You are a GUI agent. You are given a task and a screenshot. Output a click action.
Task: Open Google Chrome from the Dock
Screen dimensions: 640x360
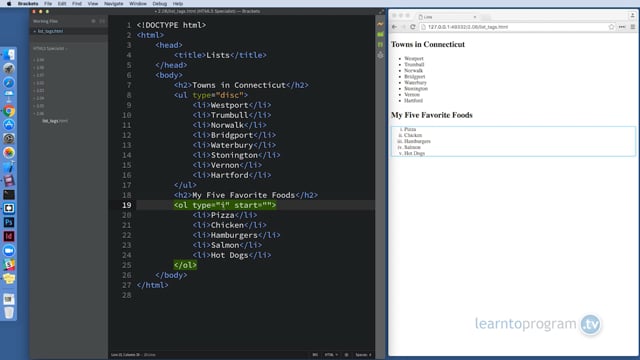tap(9, 111)
